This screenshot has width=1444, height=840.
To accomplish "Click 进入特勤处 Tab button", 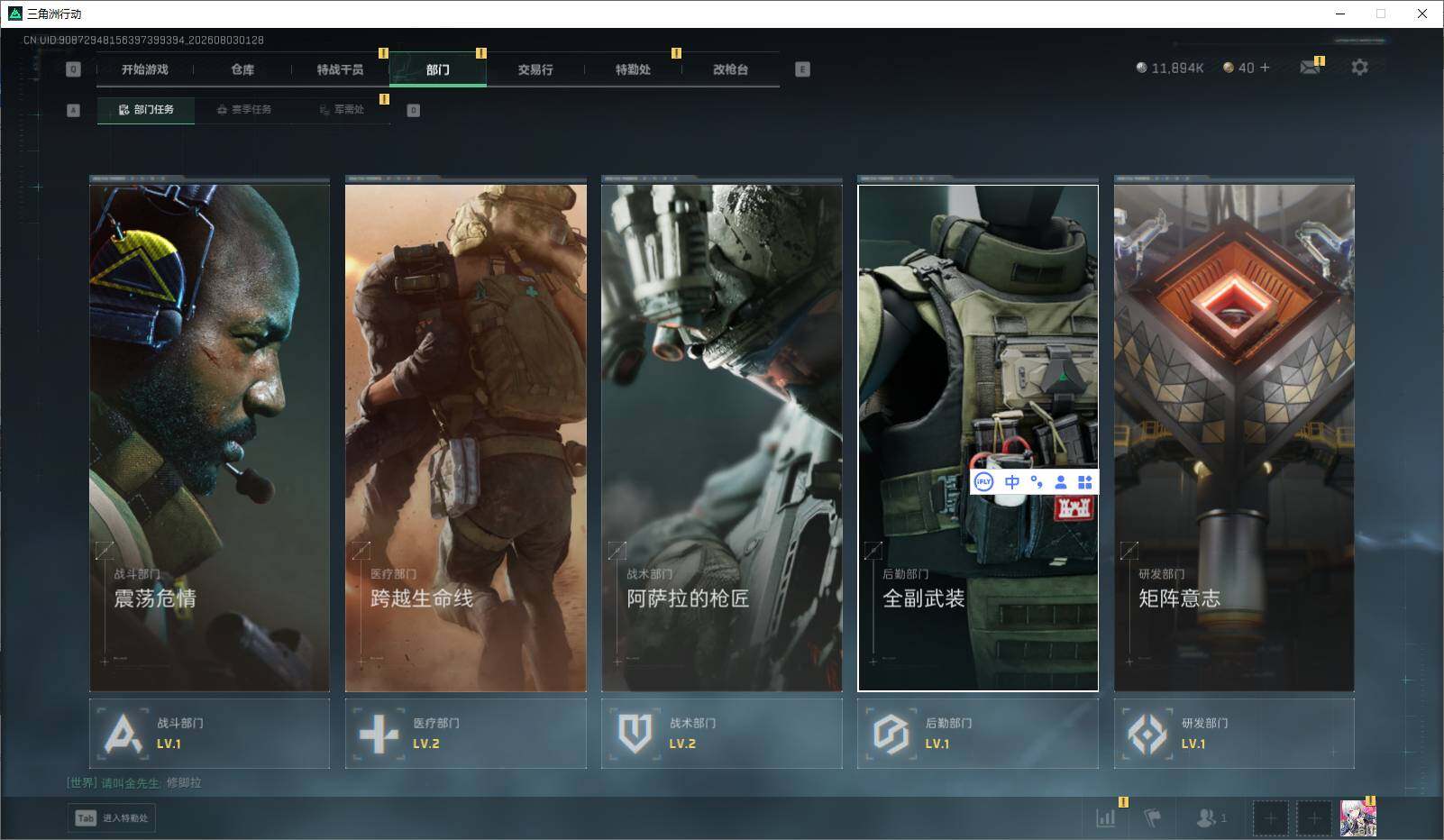I will coord(112,817).
